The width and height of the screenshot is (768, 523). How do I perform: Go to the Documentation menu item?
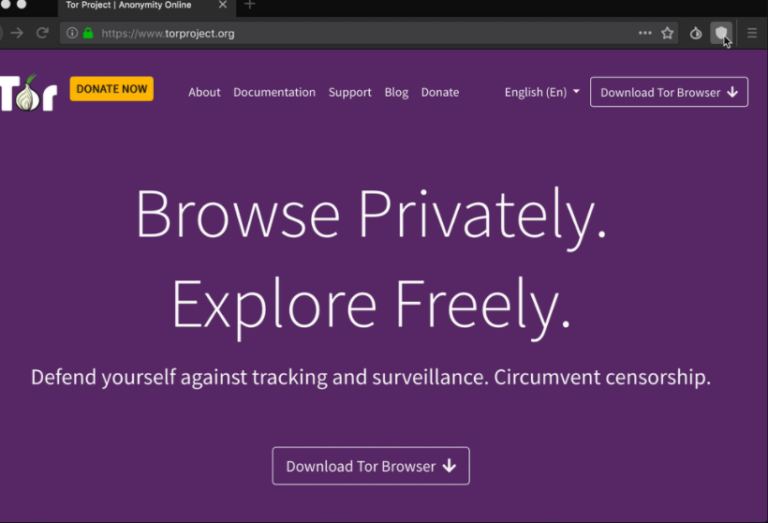(x=274, y=92)
